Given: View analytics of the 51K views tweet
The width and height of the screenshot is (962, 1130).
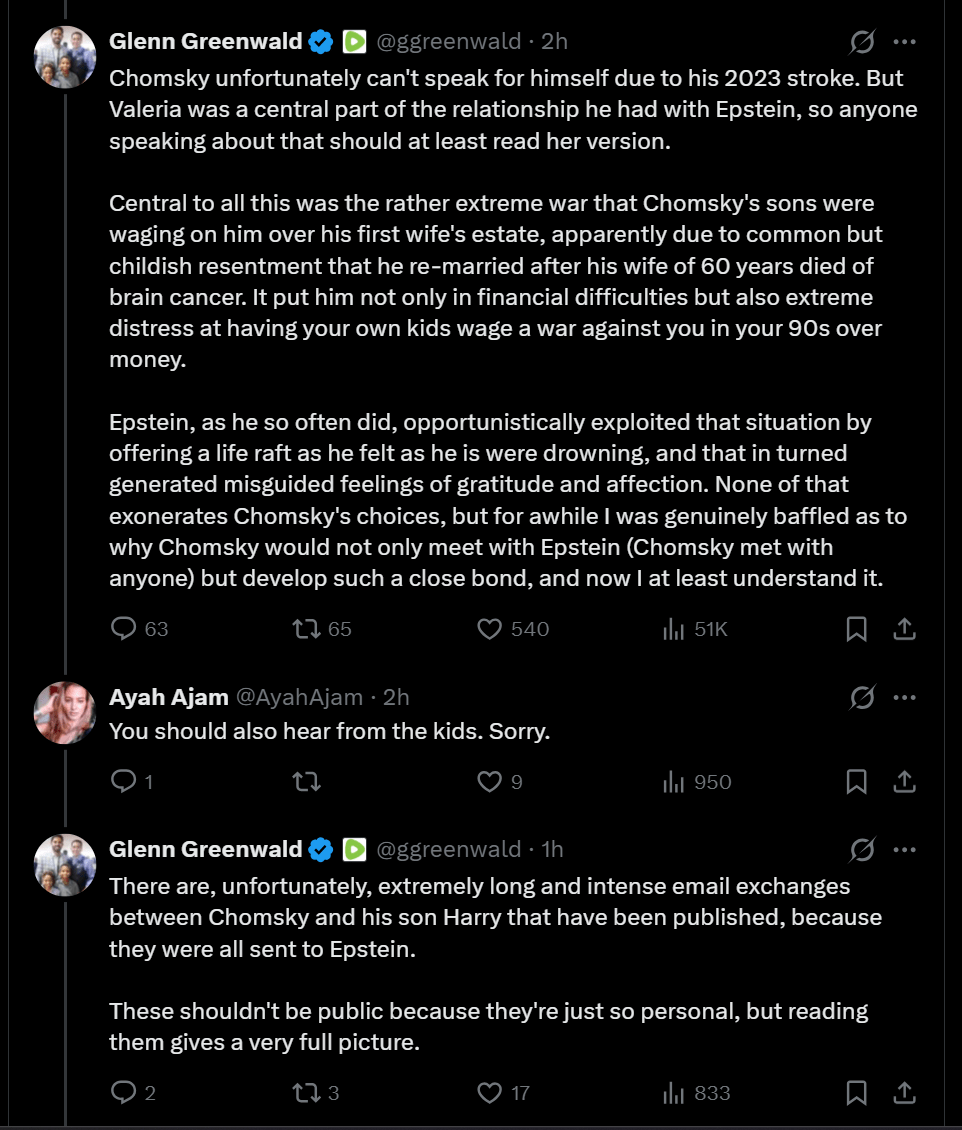Looking at the screenshot, I should pyautogui.click(x=673, y=628).
